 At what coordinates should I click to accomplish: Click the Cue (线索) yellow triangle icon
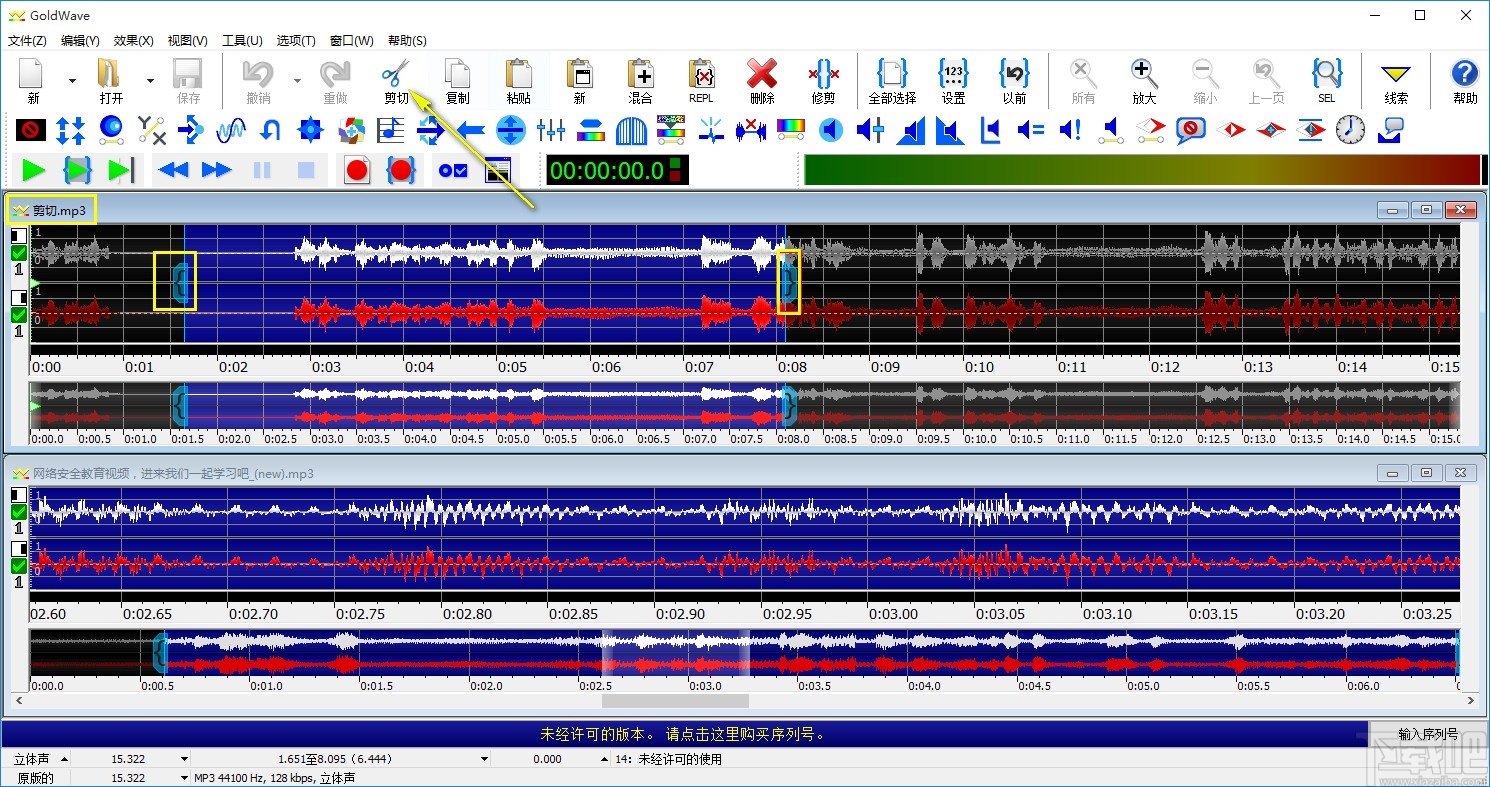[1396, 74]
